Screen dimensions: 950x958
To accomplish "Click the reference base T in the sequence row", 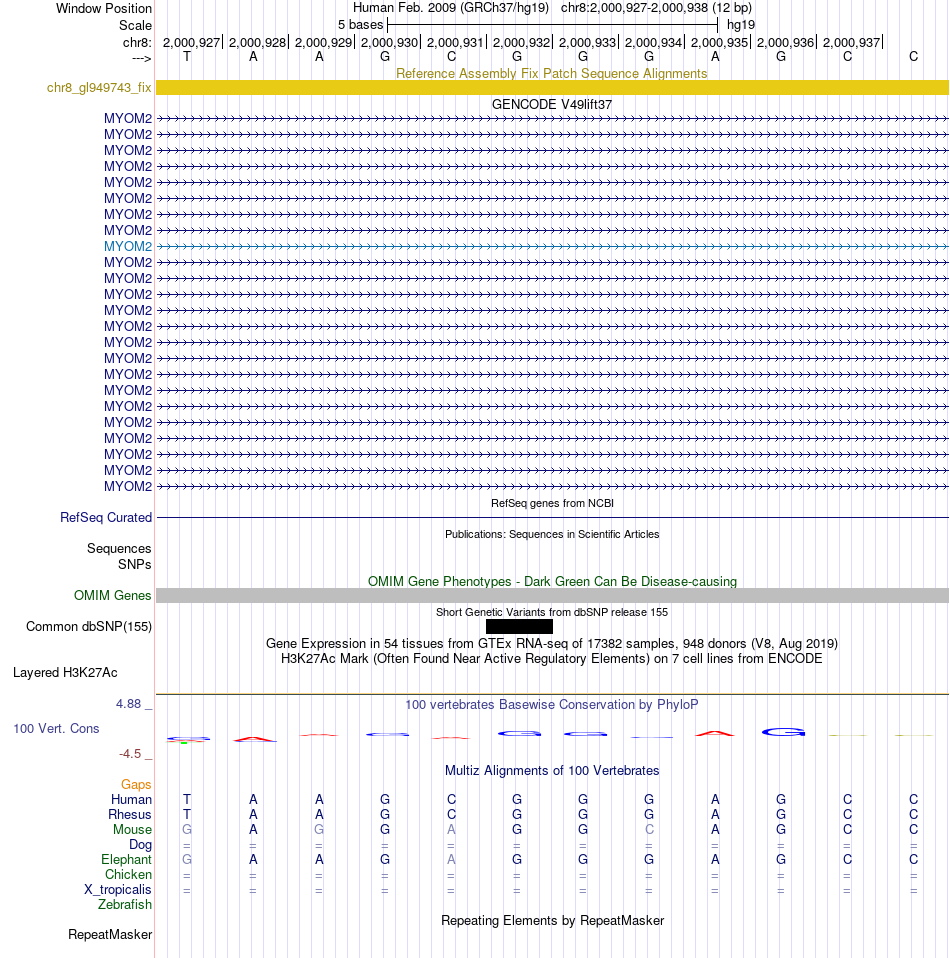I will pyautogui.click(x=187, y=57).
